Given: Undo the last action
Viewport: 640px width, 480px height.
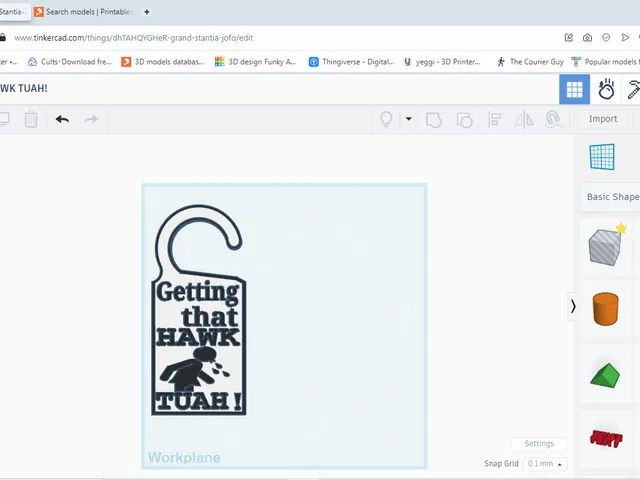Looking at the screenshot, I should [62, 119].
